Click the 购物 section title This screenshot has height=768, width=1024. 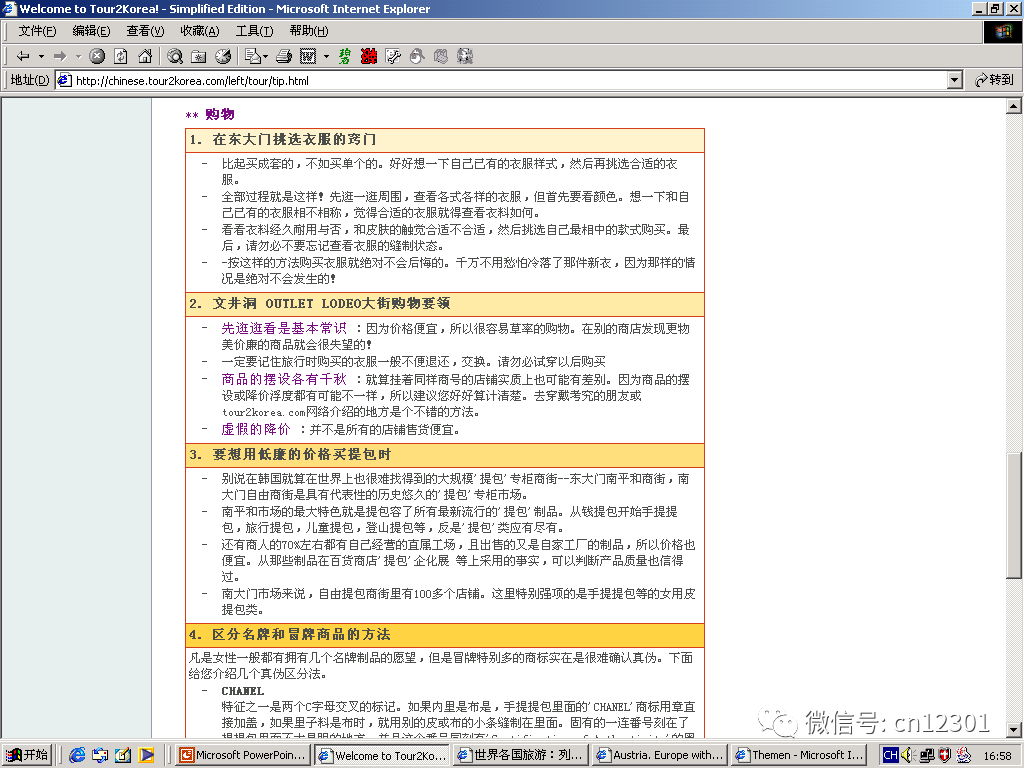(219, 114)
